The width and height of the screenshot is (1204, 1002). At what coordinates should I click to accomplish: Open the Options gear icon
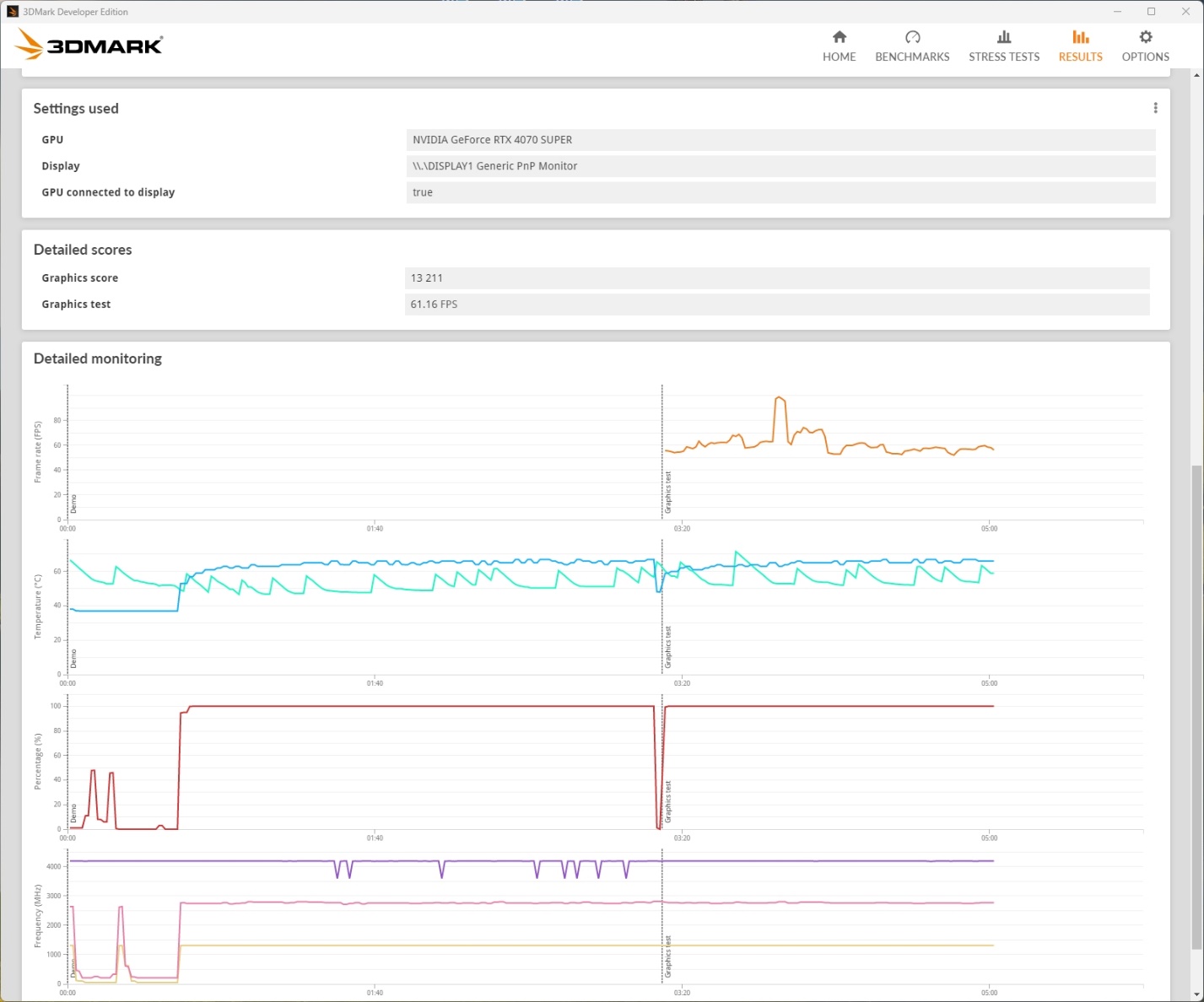1146,37
